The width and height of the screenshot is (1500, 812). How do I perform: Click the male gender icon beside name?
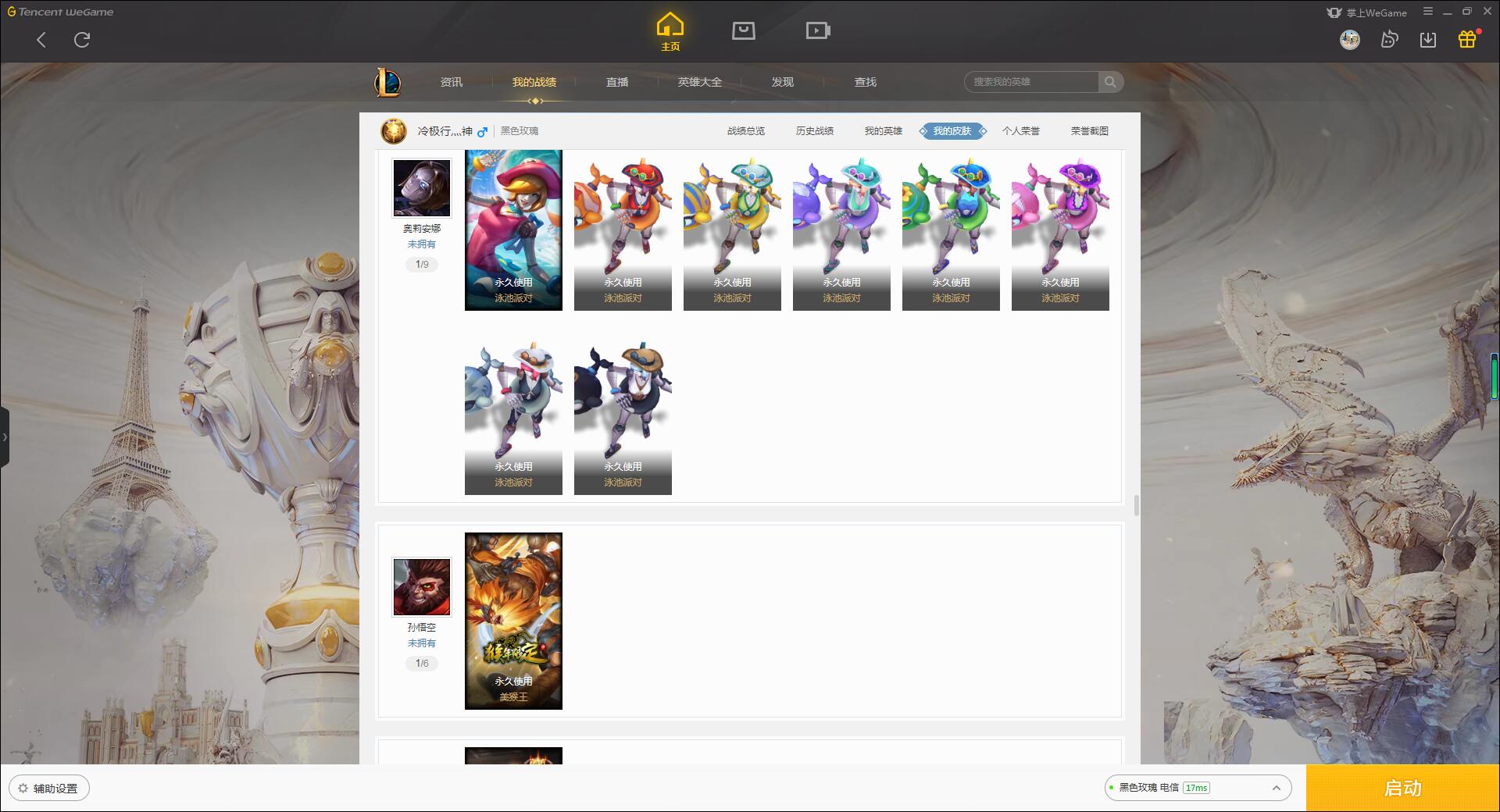click(482, 132)
